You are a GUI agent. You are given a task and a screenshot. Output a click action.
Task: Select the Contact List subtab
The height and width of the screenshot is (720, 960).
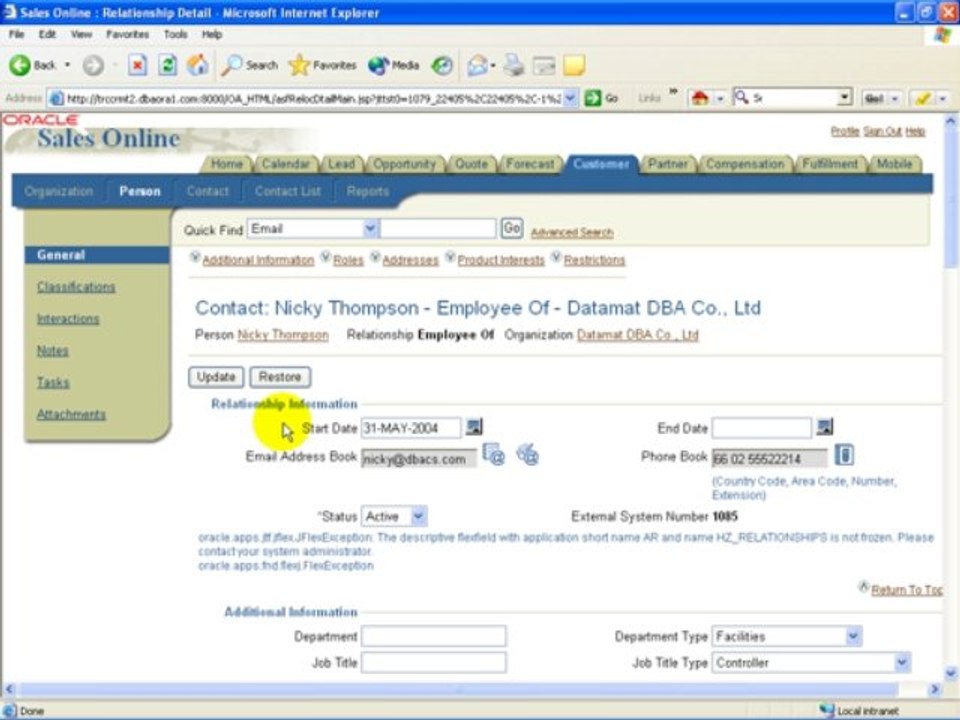[x=287, y=191]
